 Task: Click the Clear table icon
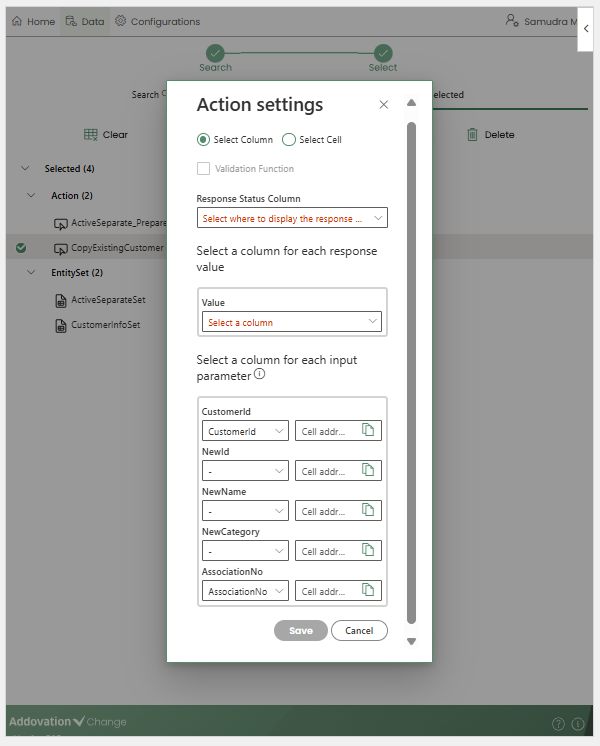tap(91, 135)
